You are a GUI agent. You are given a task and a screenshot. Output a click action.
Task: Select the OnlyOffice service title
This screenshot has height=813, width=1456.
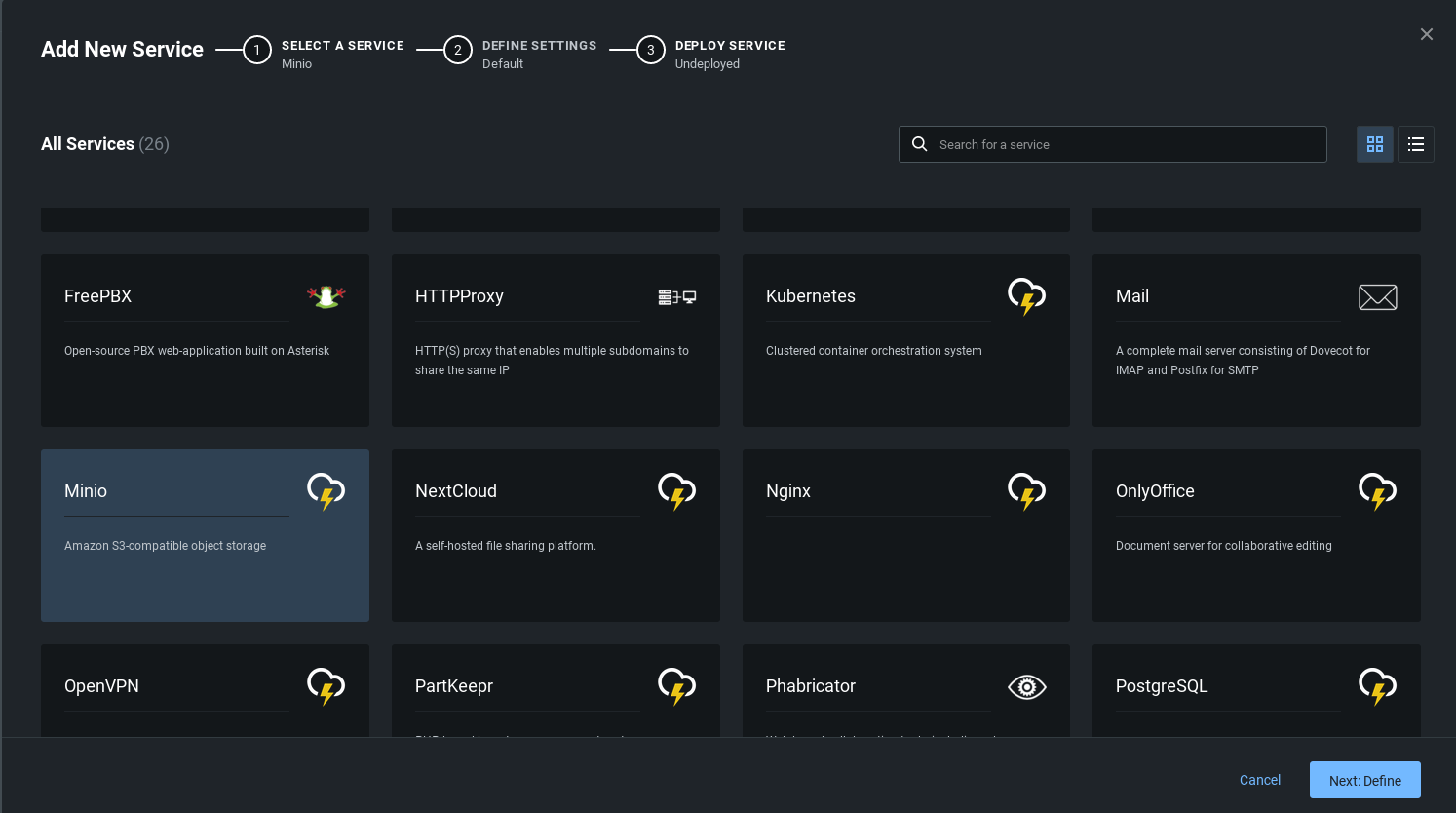(x=1155, y=491)
